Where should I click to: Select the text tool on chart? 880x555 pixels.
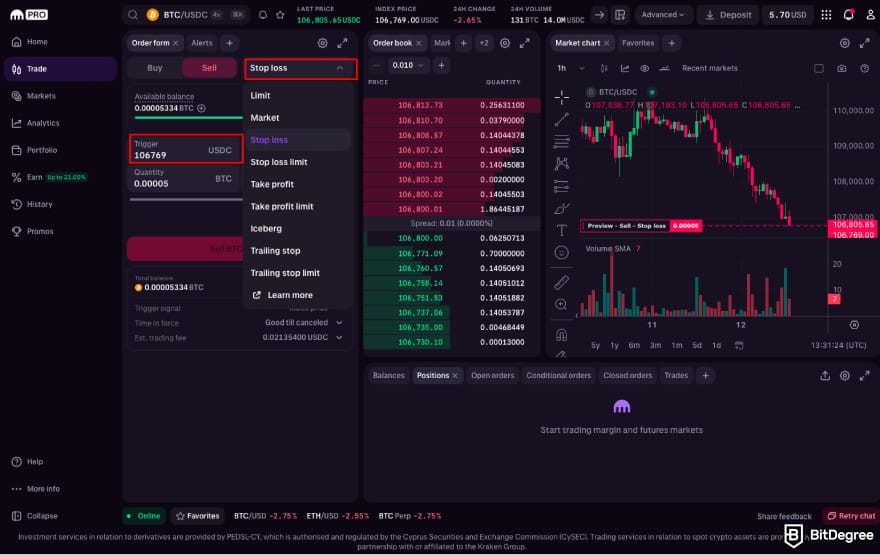[561, 230]
